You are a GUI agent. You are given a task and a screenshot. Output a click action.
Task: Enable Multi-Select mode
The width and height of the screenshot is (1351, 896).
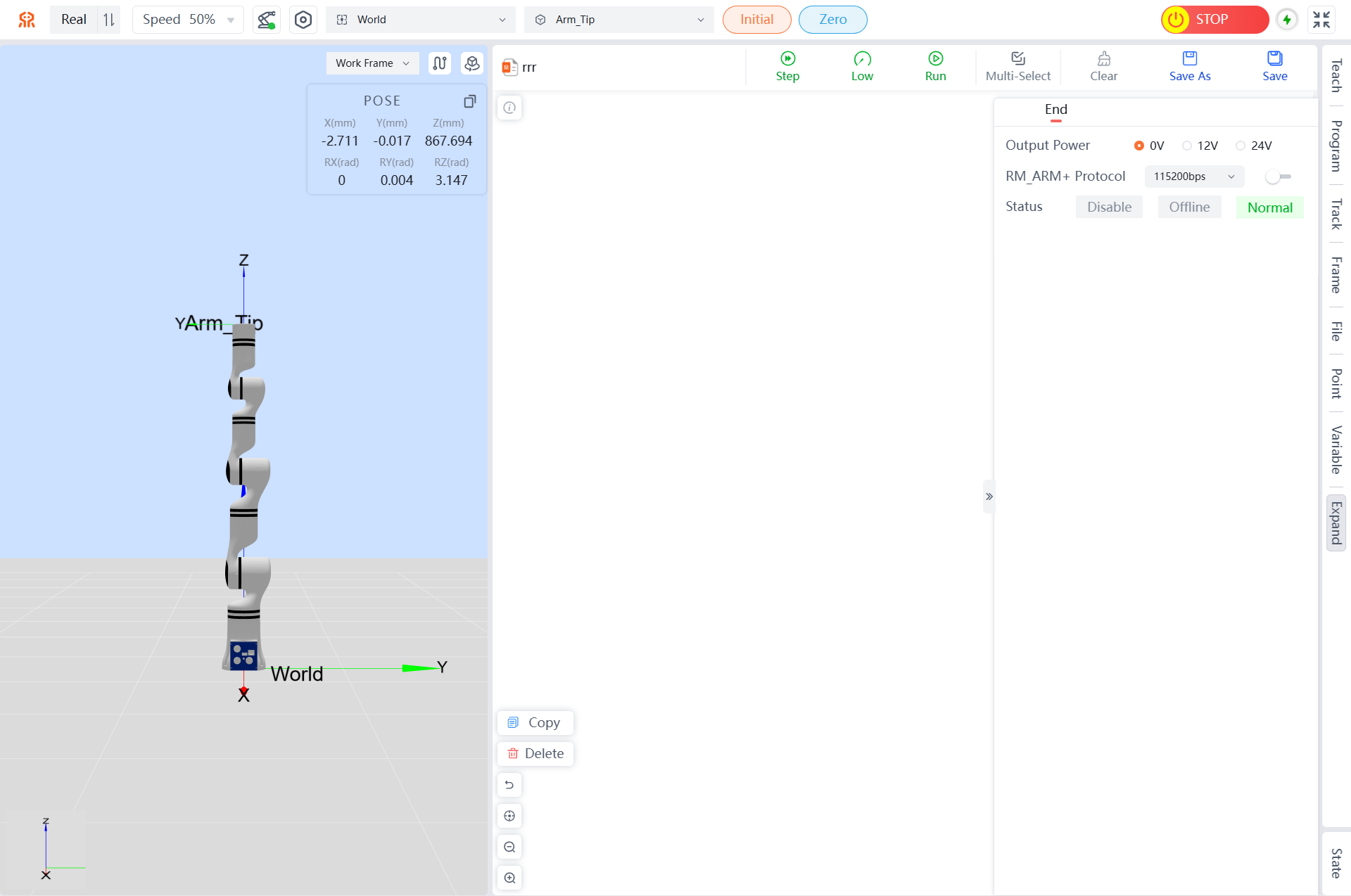coord(1017,67)
